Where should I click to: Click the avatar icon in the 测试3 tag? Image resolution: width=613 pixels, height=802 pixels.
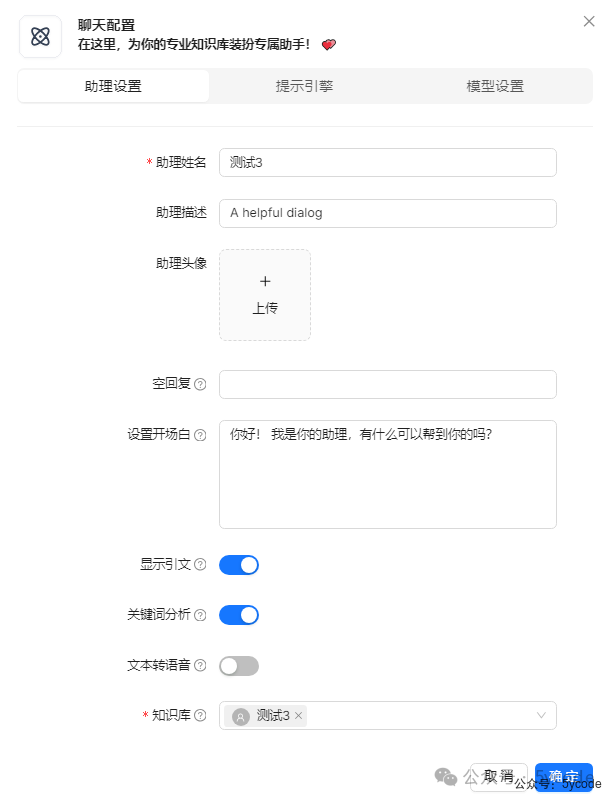[240, 716]
